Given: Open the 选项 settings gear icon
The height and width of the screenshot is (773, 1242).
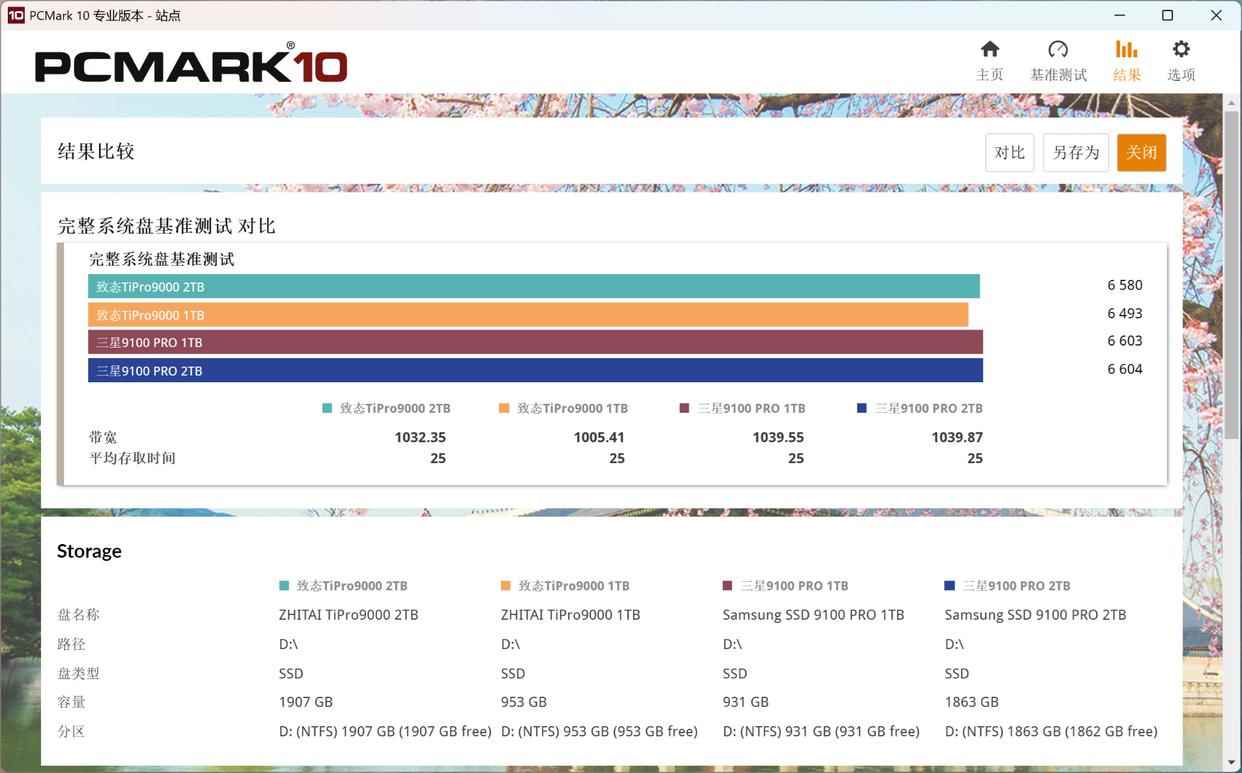Looking at the screenshot, I should pos(1181,50).
